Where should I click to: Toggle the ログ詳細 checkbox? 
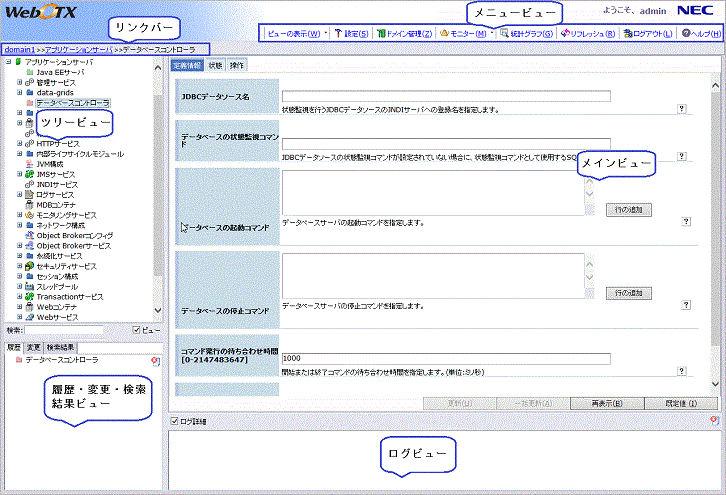(175, 421)
